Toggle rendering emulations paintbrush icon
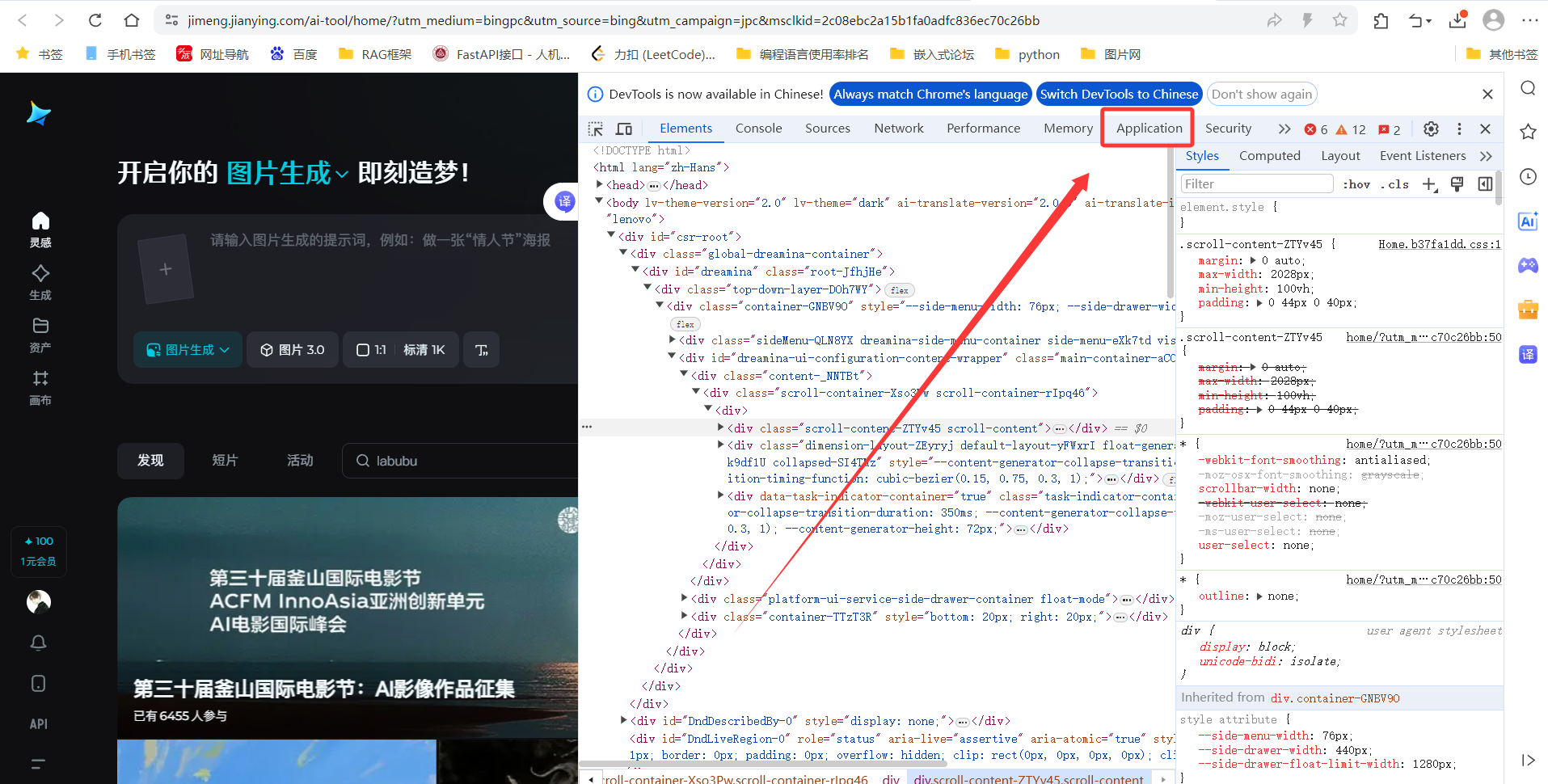The image size is (1548, 784). coord(1457,184)
